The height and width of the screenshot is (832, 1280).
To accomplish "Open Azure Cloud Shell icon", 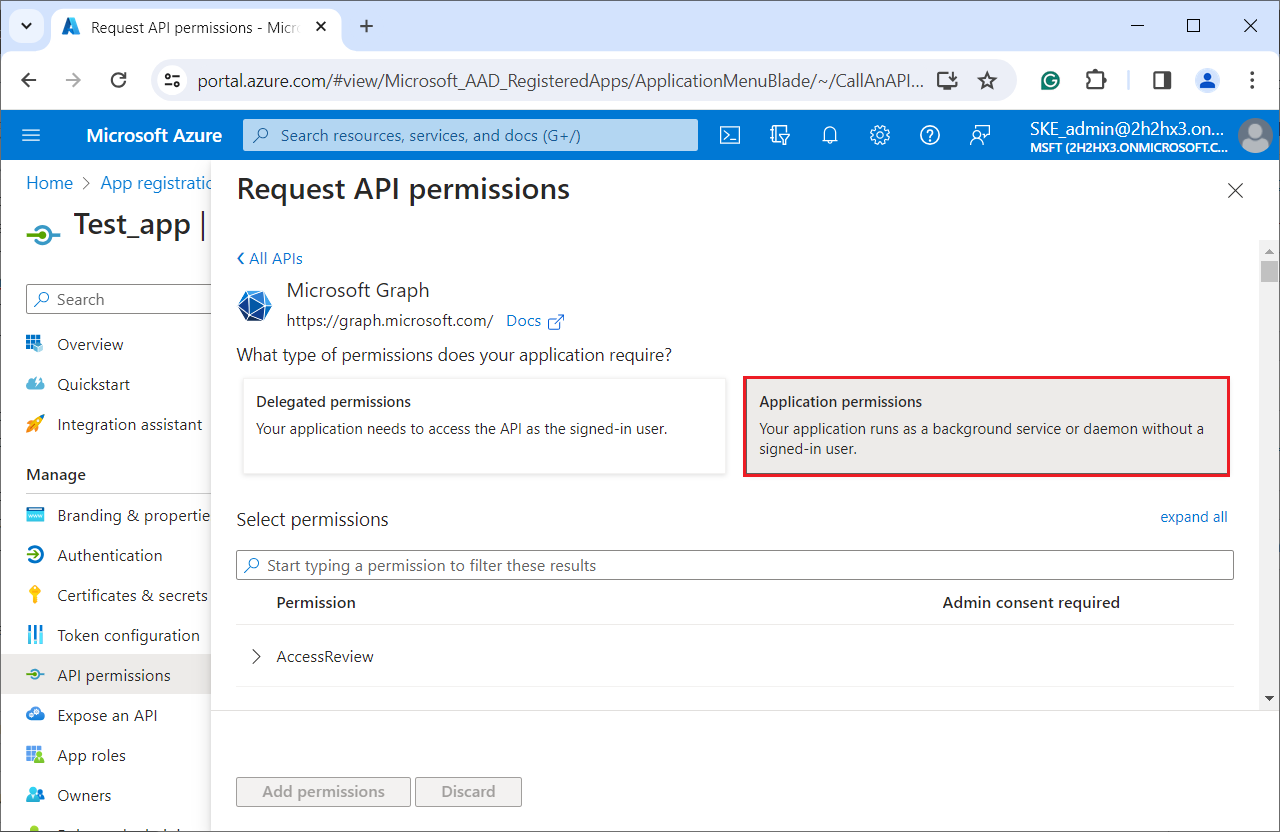I will pyautogui.click(x=730, y=135).
